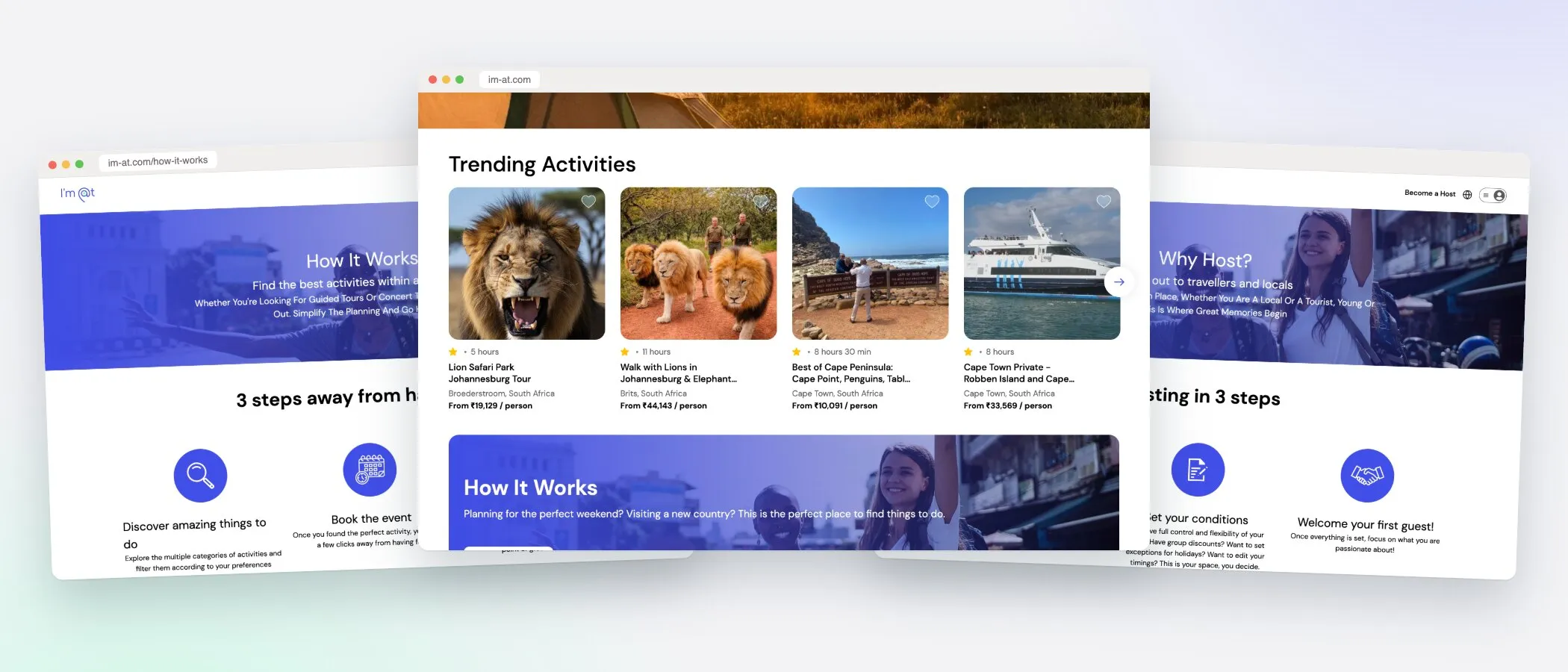Open the Robben Island ferry thumbnail
This screenshot has width=1568, height=672.
(1042, 264)
